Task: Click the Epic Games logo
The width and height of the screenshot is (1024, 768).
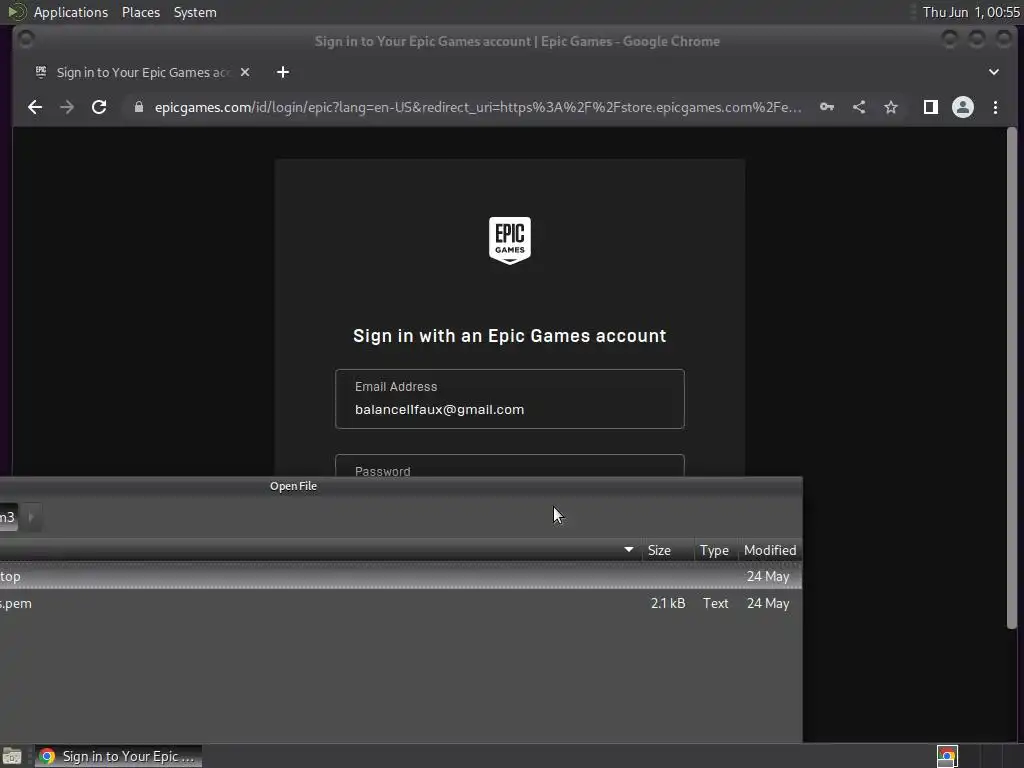Action: 509,240
